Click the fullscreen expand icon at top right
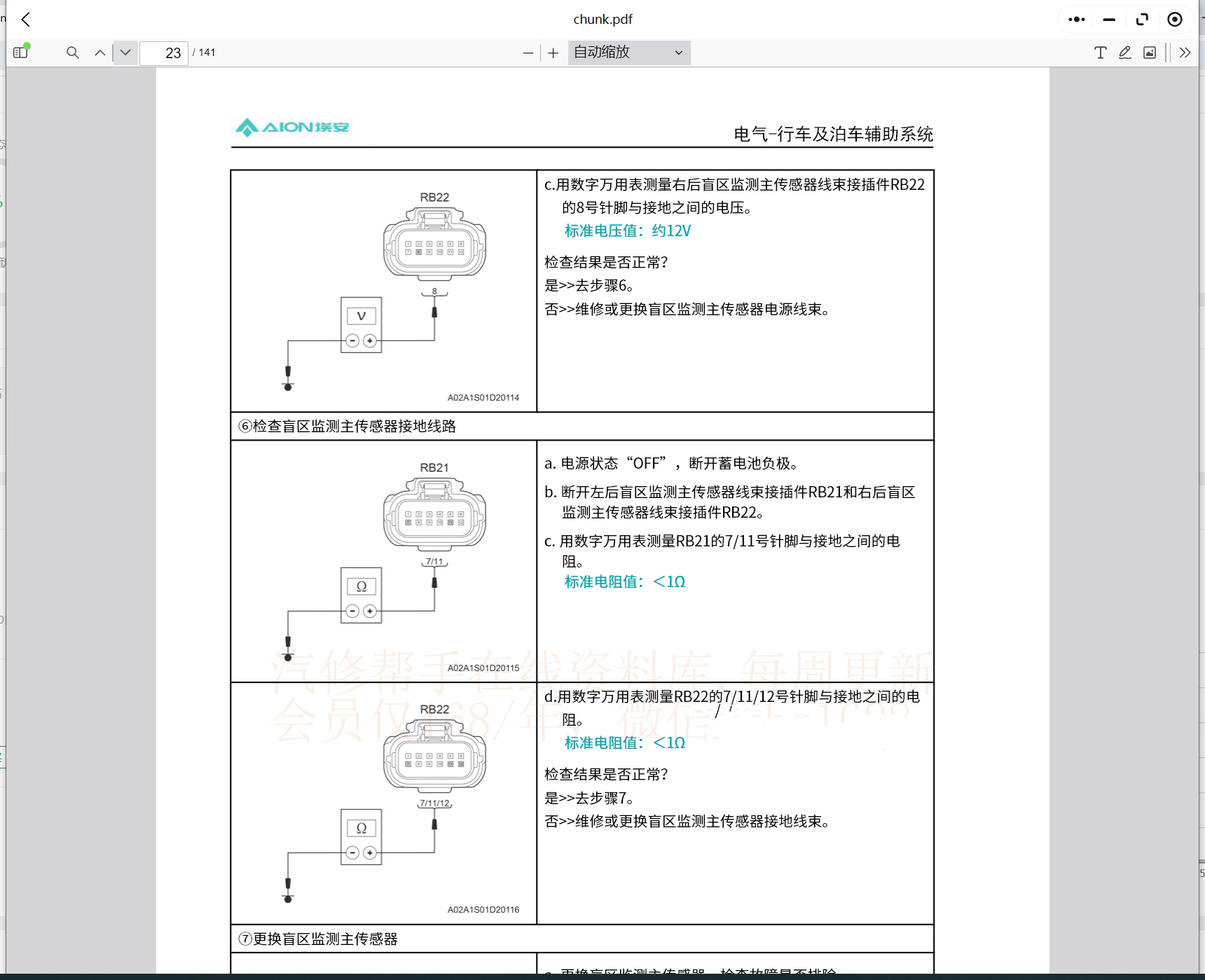Viewport: 1205px width, 980px height. coord(1141,19)
